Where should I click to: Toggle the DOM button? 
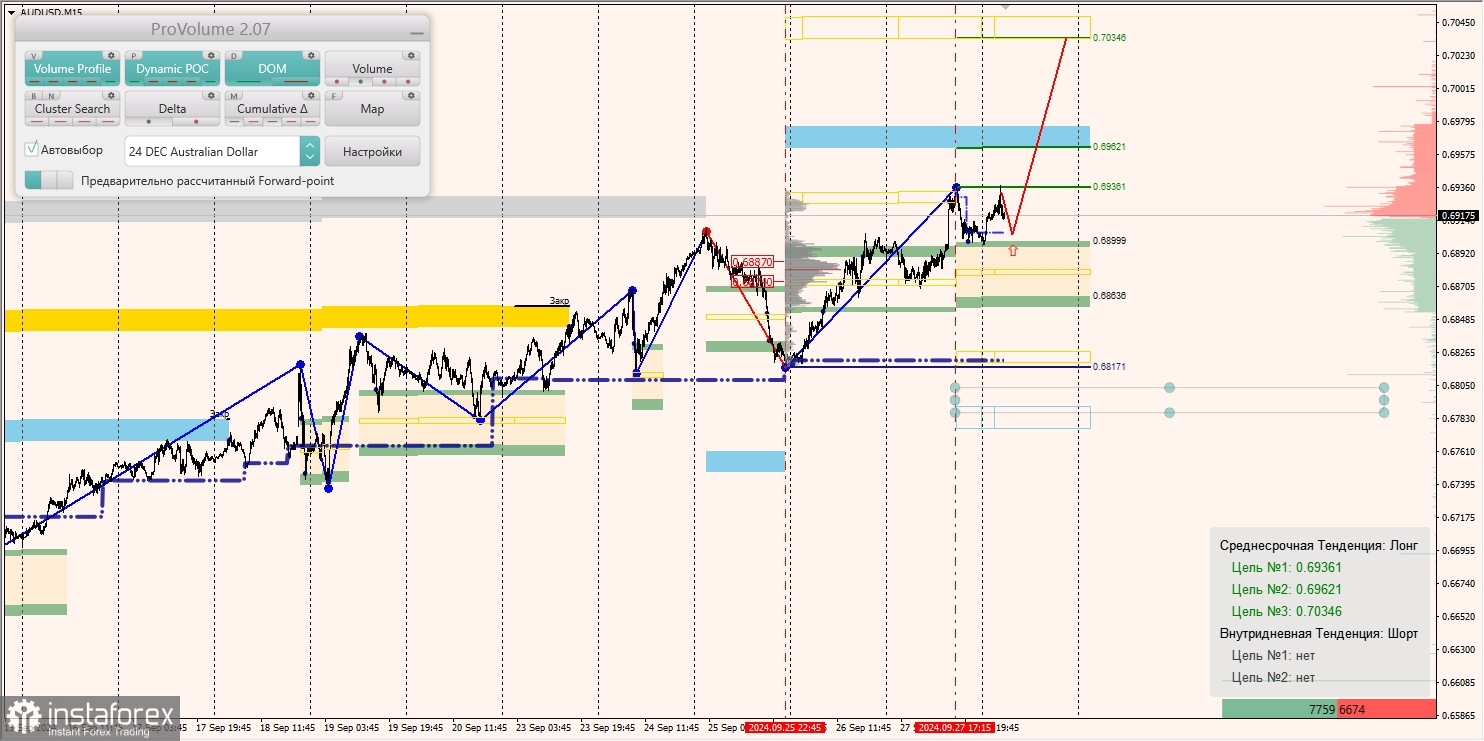click(272, 69)
